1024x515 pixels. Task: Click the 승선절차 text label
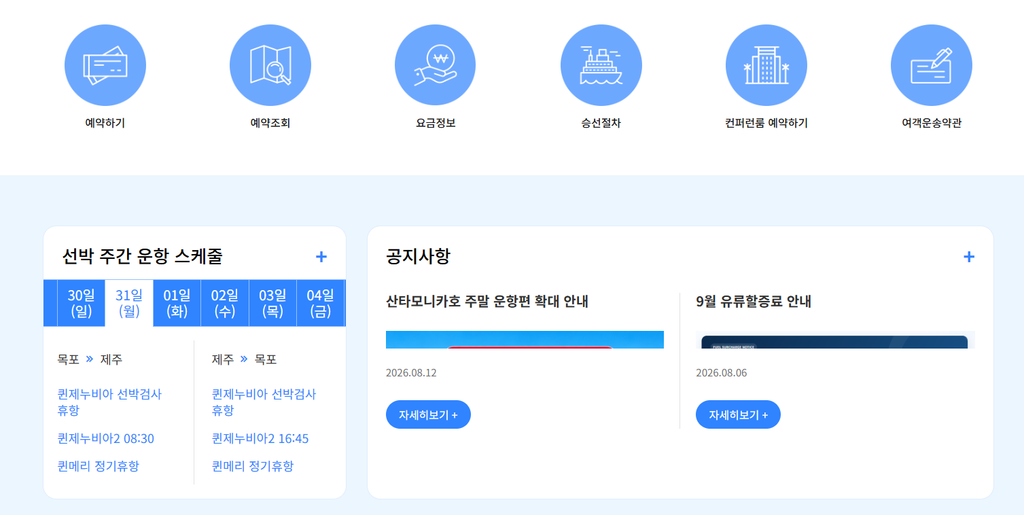click(601, 123)
